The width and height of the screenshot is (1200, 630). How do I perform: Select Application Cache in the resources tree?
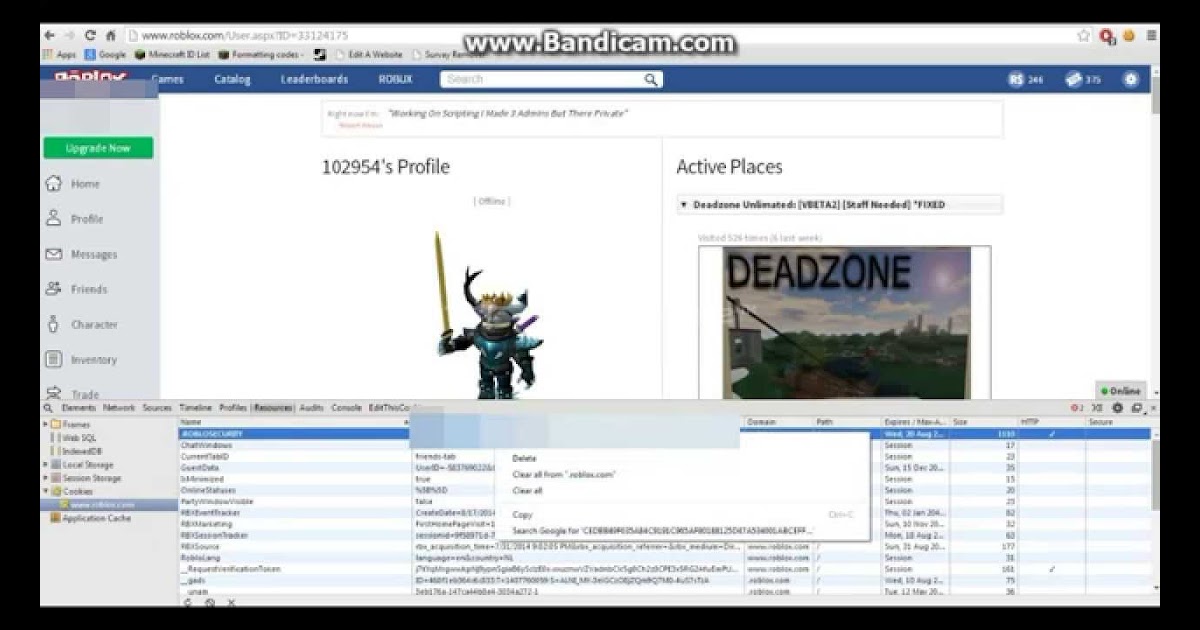(x=90, y=518)
